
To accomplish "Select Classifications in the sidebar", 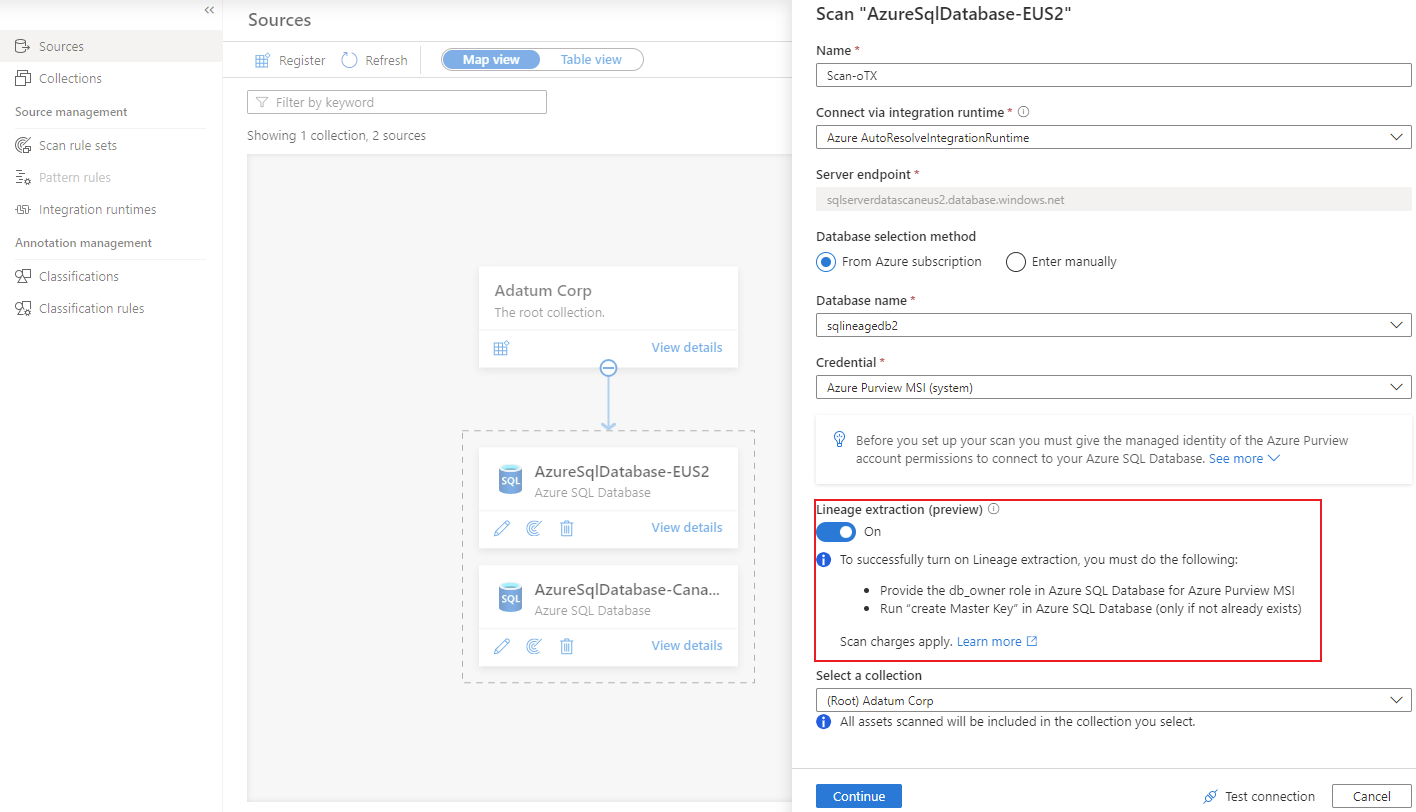I will [79, 275].
